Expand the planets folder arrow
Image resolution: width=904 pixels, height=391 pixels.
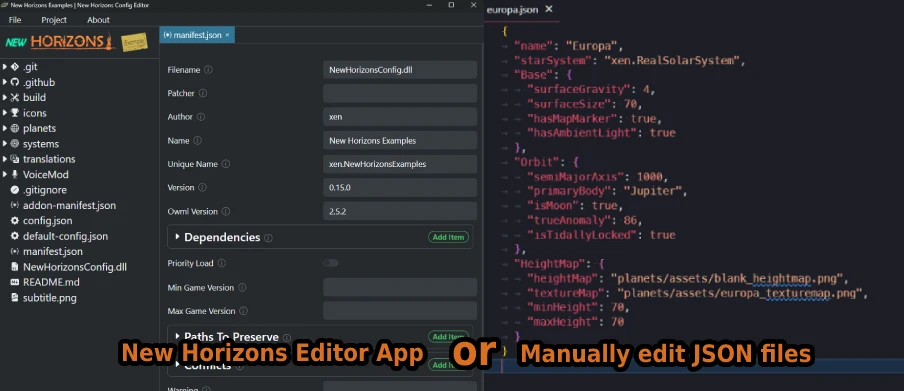point(5,128)
